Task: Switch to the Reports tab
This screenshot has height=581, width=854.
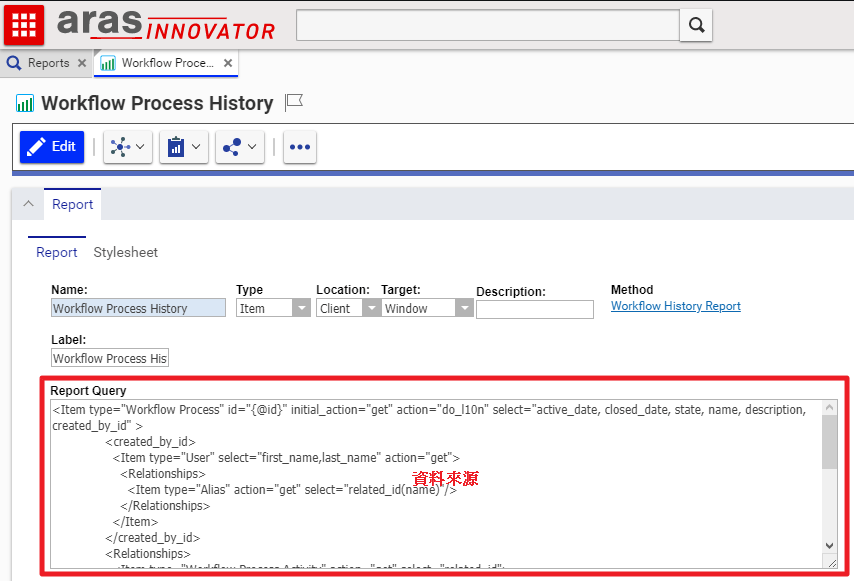Action: pos(40,63)
